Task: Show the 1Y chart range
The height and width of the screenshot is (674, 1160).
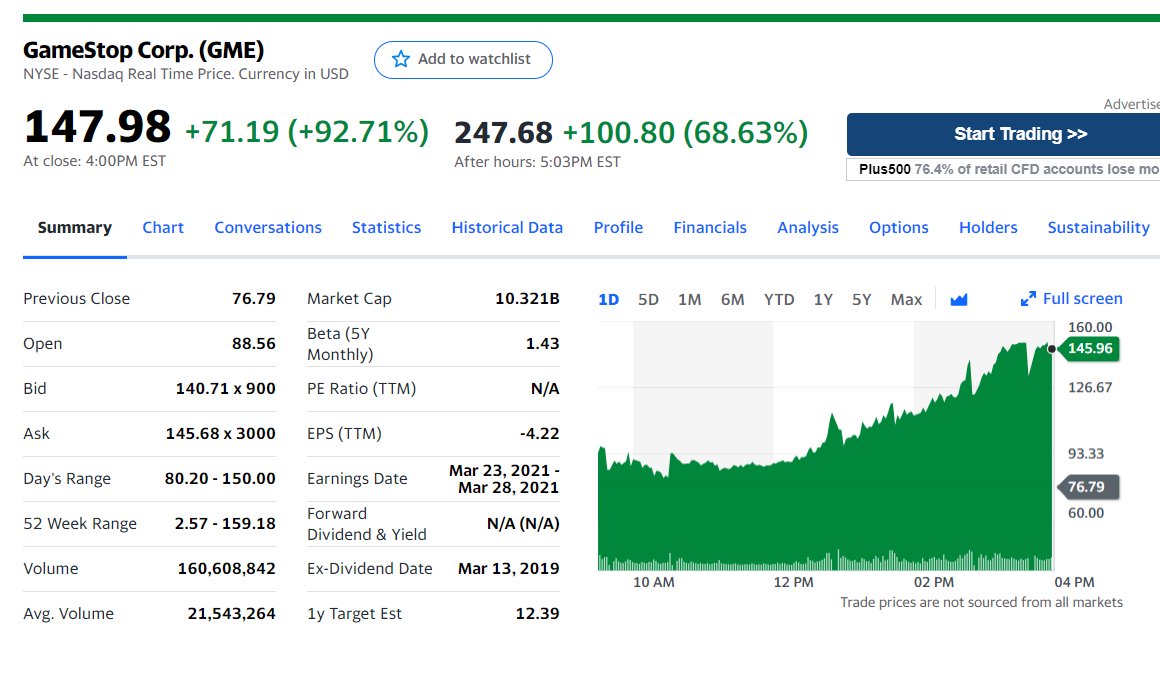Action: click(x=823, y=300)
